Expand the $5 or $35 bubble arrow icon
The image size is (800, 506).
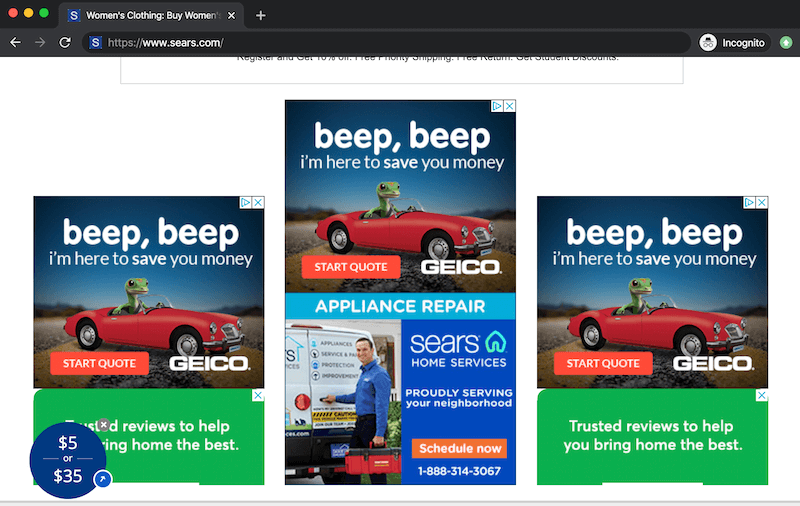coord(103,479)
